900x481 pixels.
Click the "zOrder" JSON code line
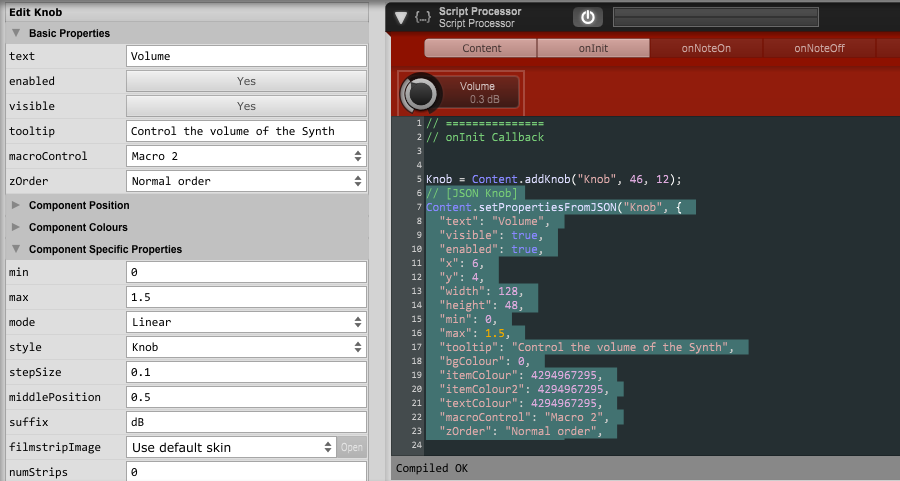tap(520, 431)
